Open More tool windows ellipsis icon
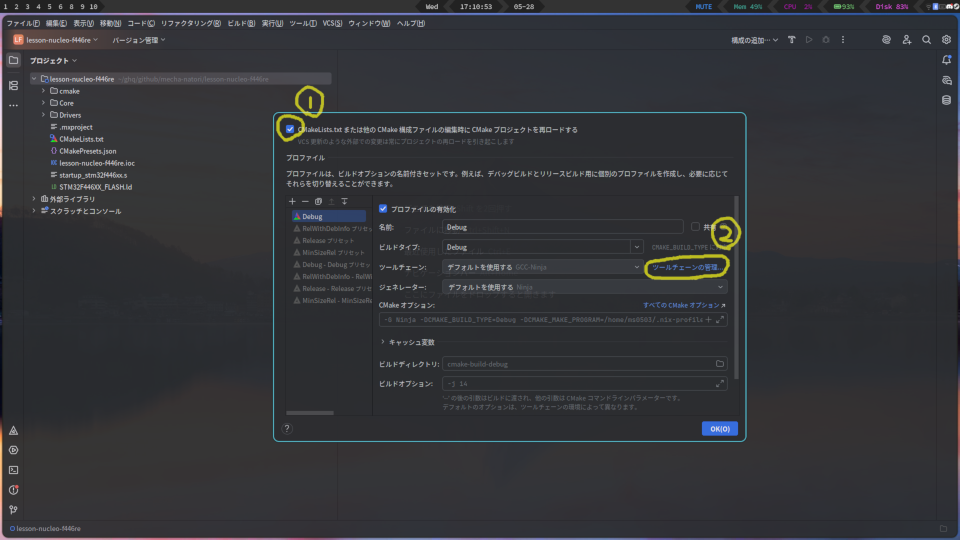This screenshot has width=960, height=540. tap(13, 105)
